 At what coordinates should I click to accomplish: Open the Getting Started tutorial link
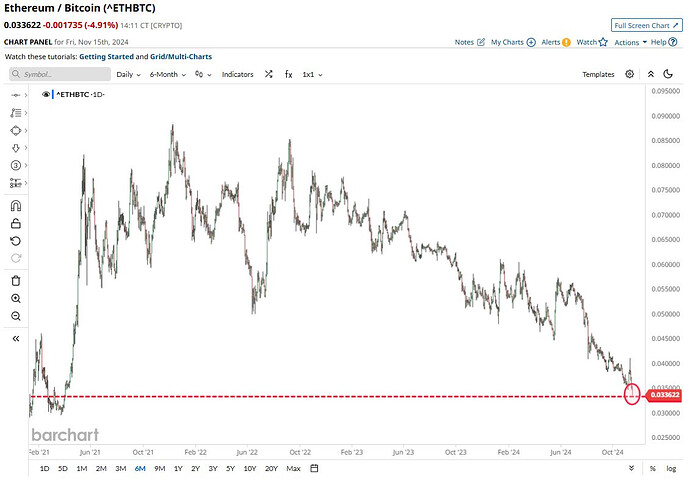click(x=106, y=57)
